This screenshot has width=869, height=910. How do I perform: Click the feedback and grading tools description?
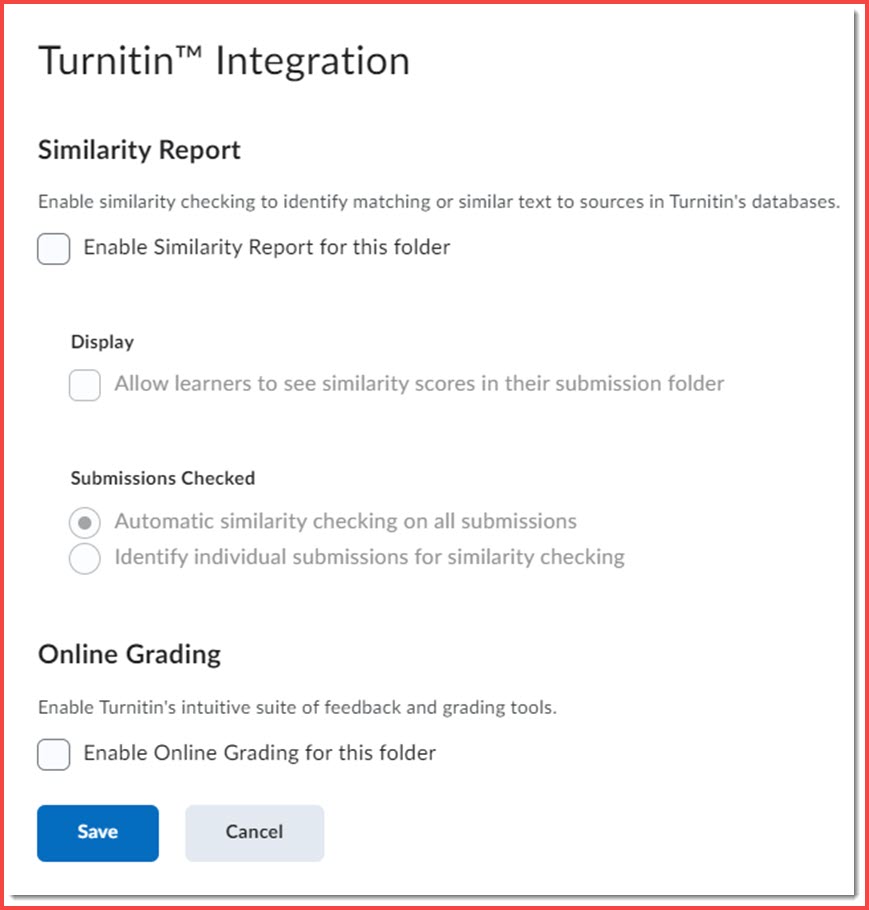(x=296, y=708)
